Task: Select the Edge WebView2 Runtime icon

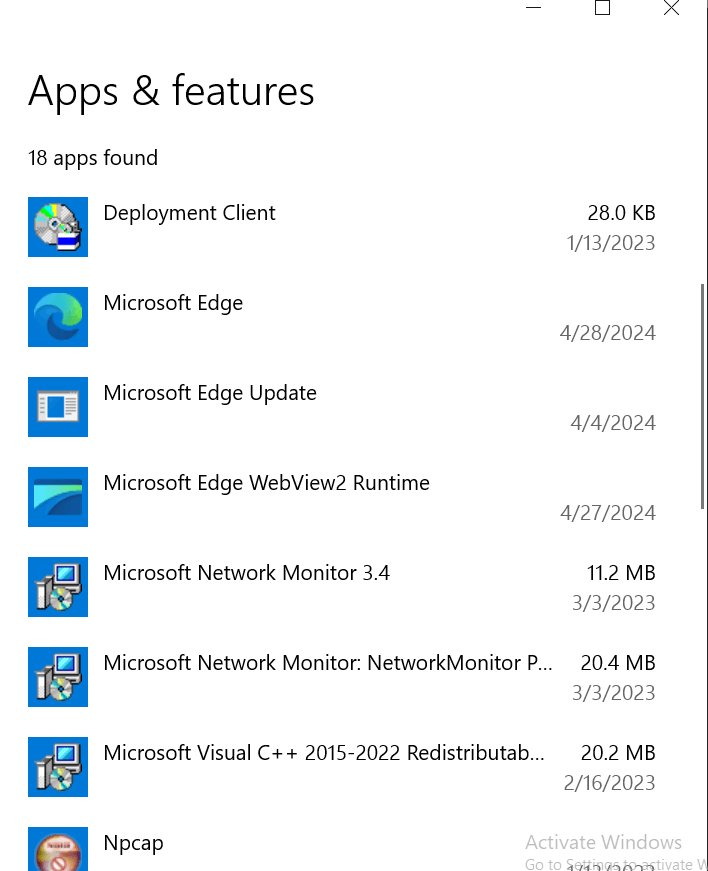Action: tap(58, 497)
